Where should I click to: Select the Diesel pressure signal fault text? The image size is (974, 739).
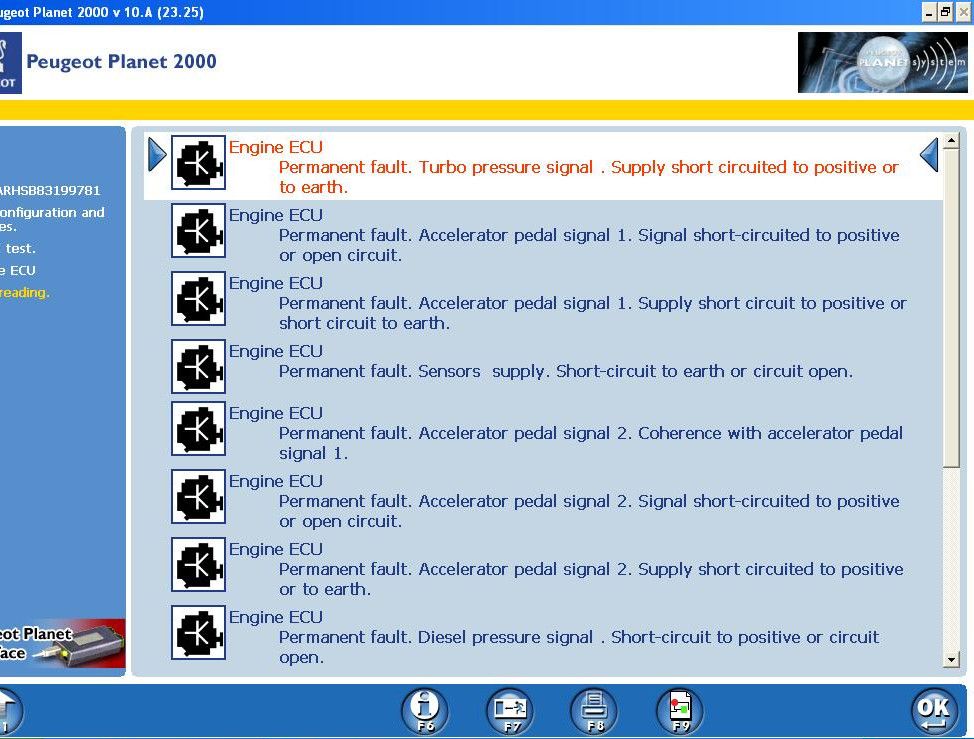(579, 647)
